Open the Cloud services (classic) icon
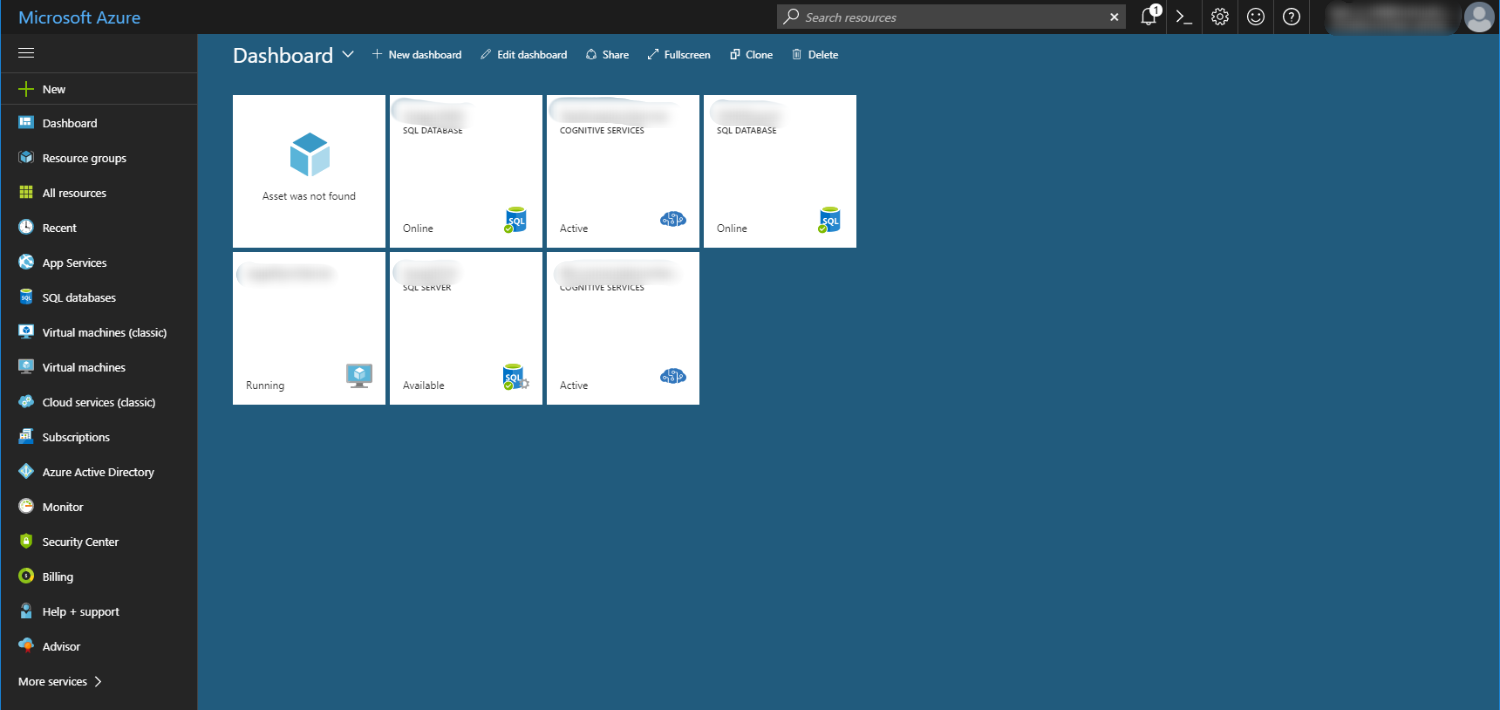Screen dimensions: 1500x710 26,402
